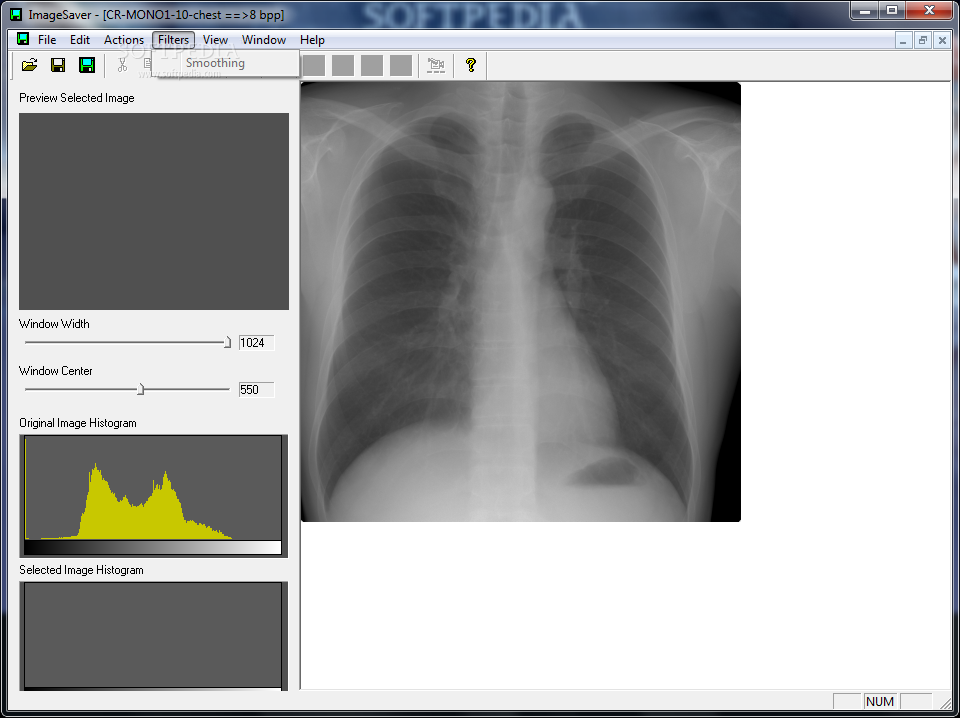Click the Window Center value field 550
Image resolution: width=960 pixels, height=718 pixels.
coord(257,390)
